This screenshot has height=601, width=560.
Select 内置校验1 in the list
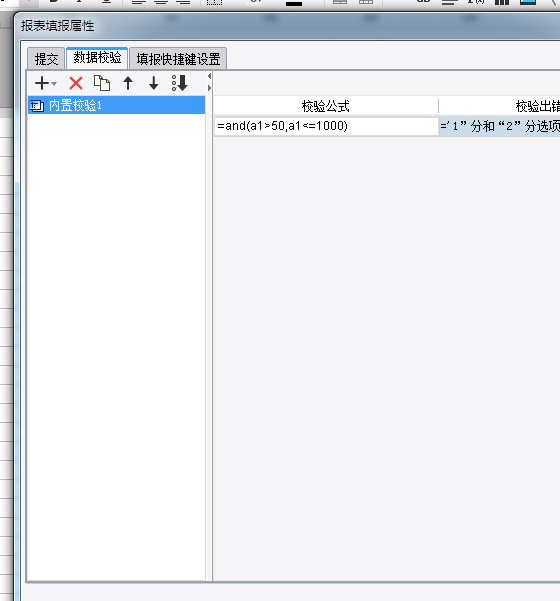(x=117, y=105)
